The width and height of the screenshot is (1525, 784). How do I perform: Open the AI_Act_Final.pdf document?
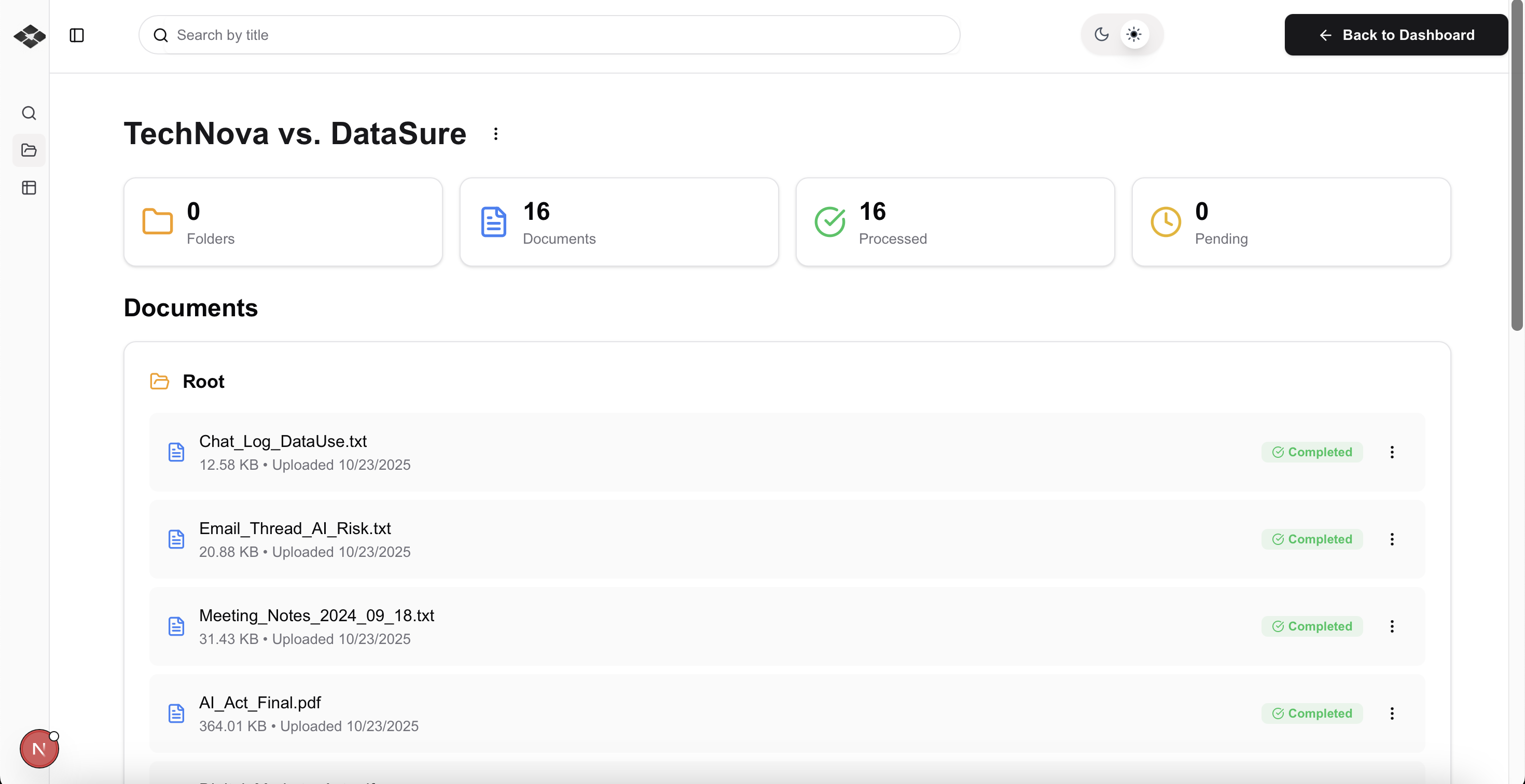[x=260, y=703]
